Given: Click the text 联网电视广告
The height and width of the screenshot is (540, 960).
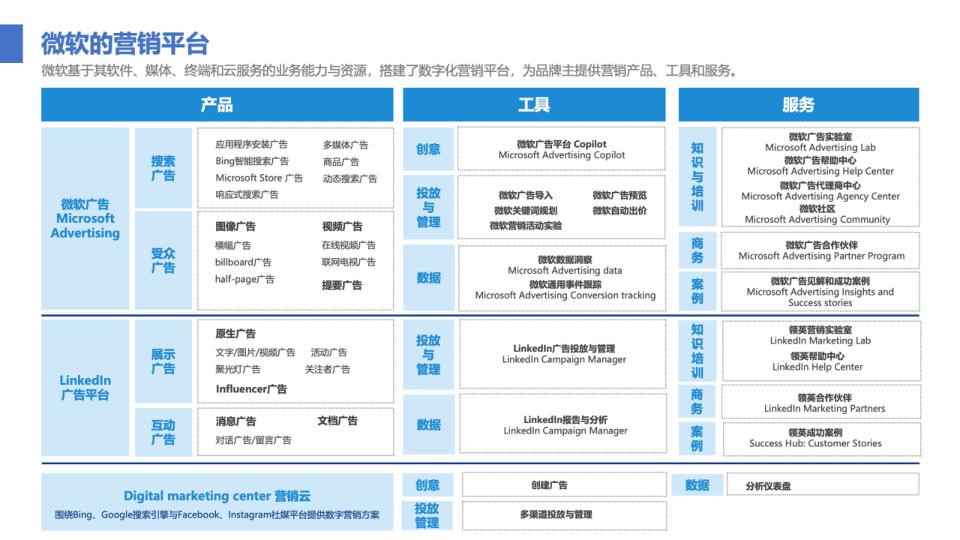Looking at the screenshot, I should tap(349, 262).
